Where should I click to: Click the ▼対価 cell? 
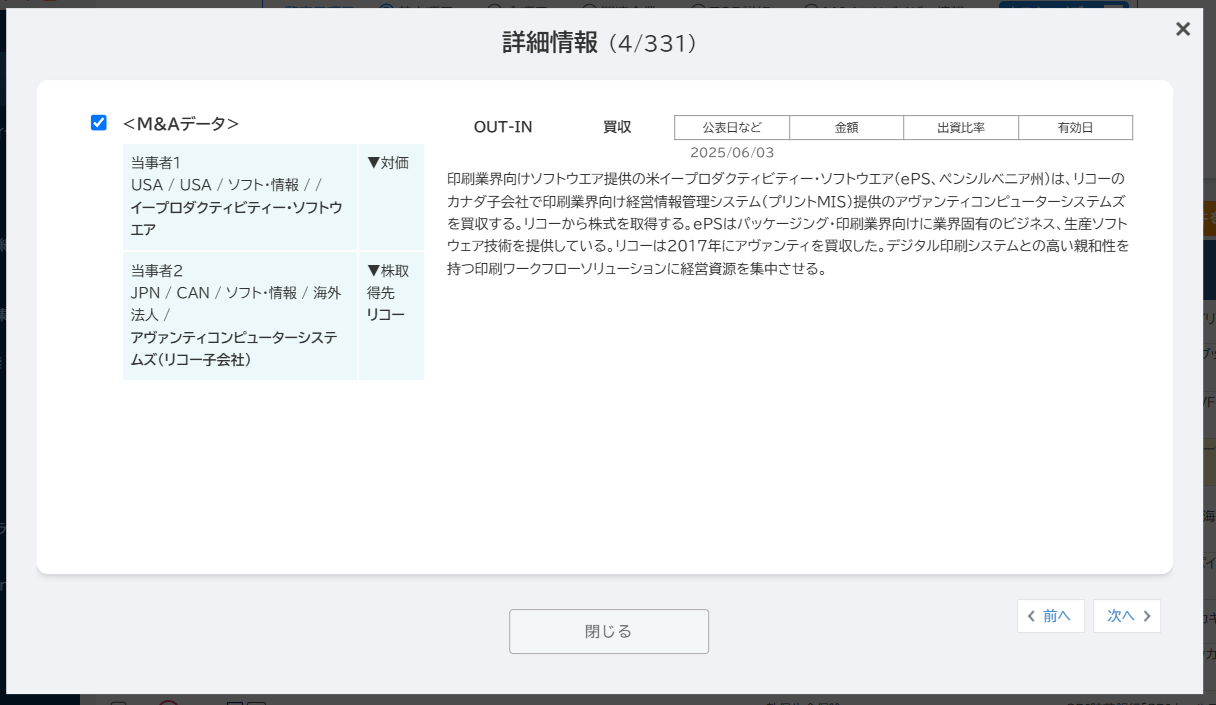[391, 196]
